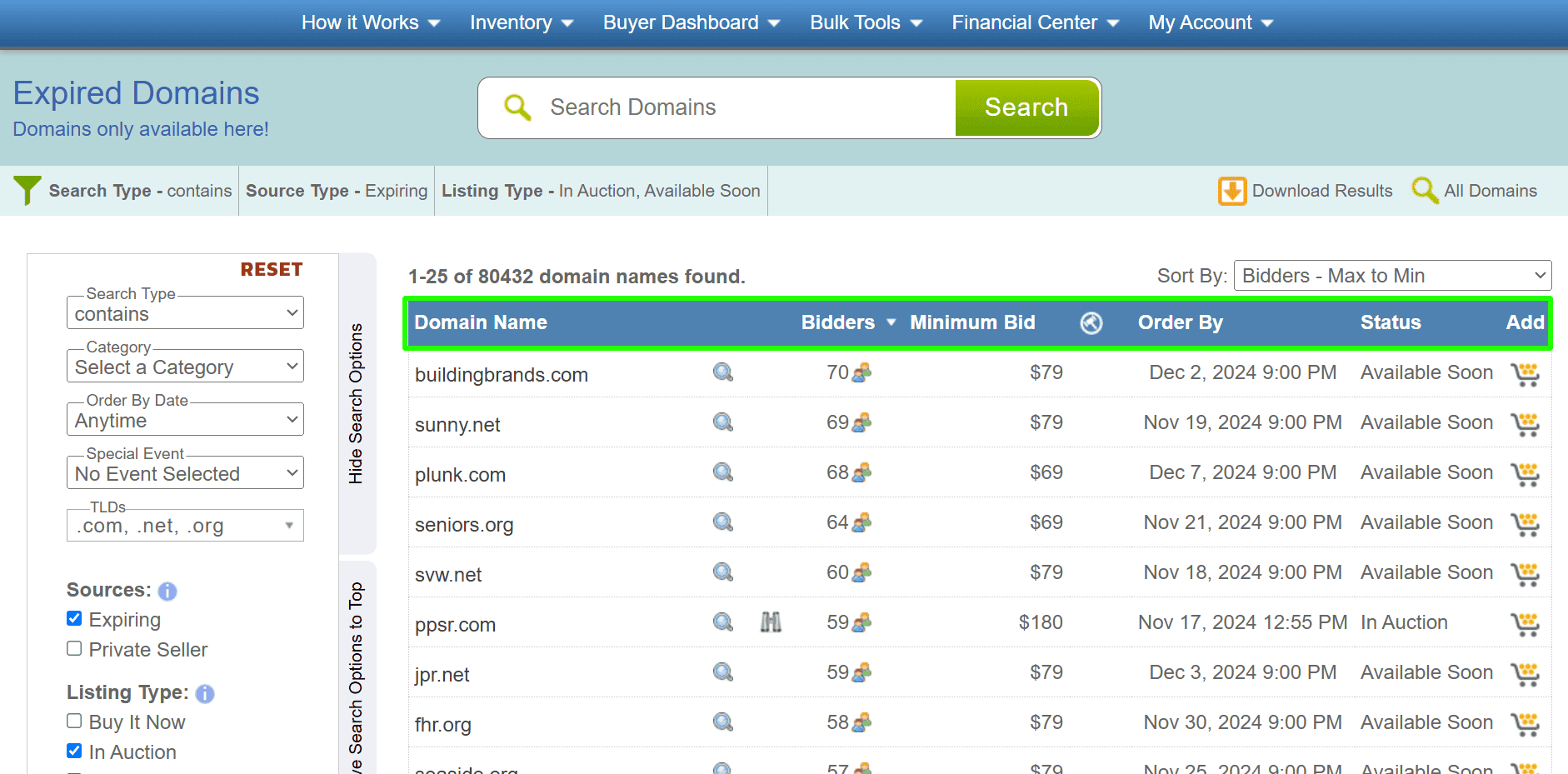Click the green filter funnel icon
1568x774 pixels.
pos(27,190)
